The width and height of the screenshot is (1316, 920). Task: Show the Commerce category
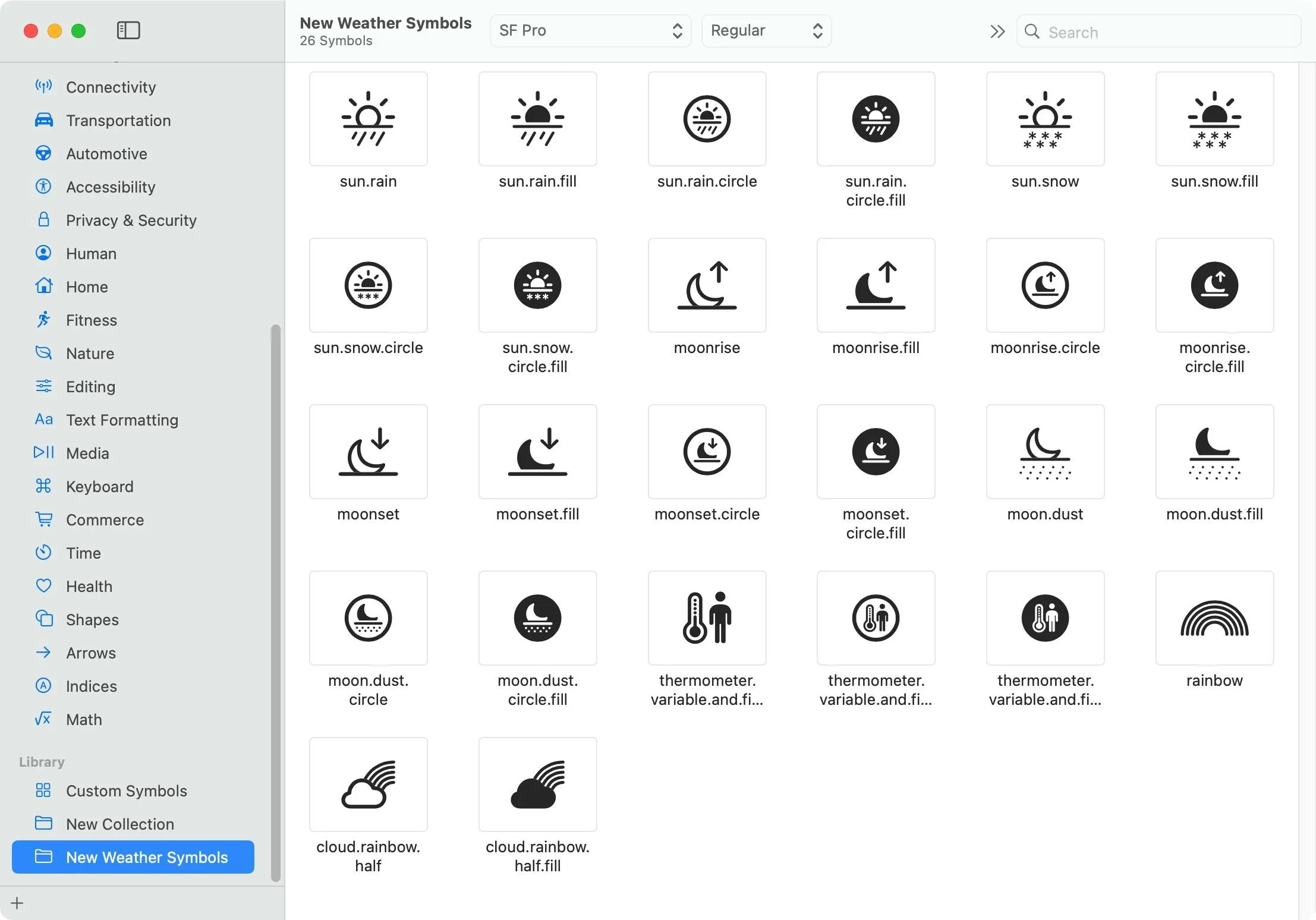pyautogui.click(x=133, y=519)
